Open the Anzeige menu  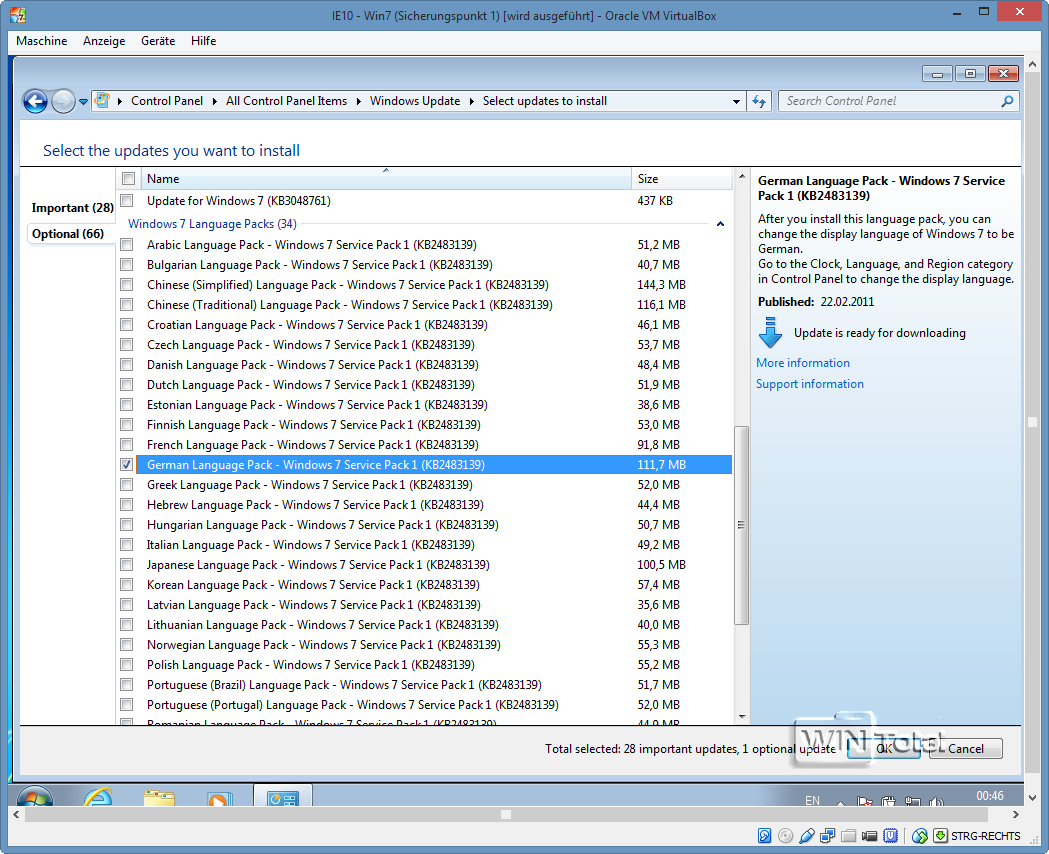click(x=104, y=41)
